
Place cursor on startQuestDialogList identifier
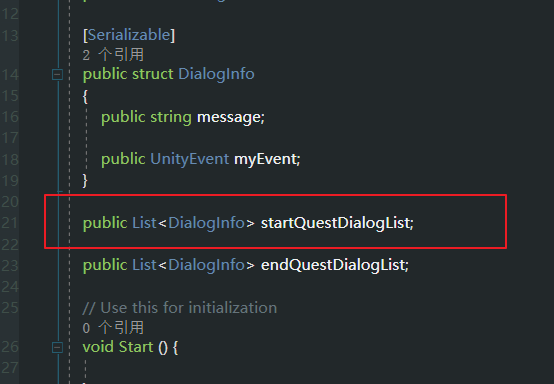[x=336, y=223]
